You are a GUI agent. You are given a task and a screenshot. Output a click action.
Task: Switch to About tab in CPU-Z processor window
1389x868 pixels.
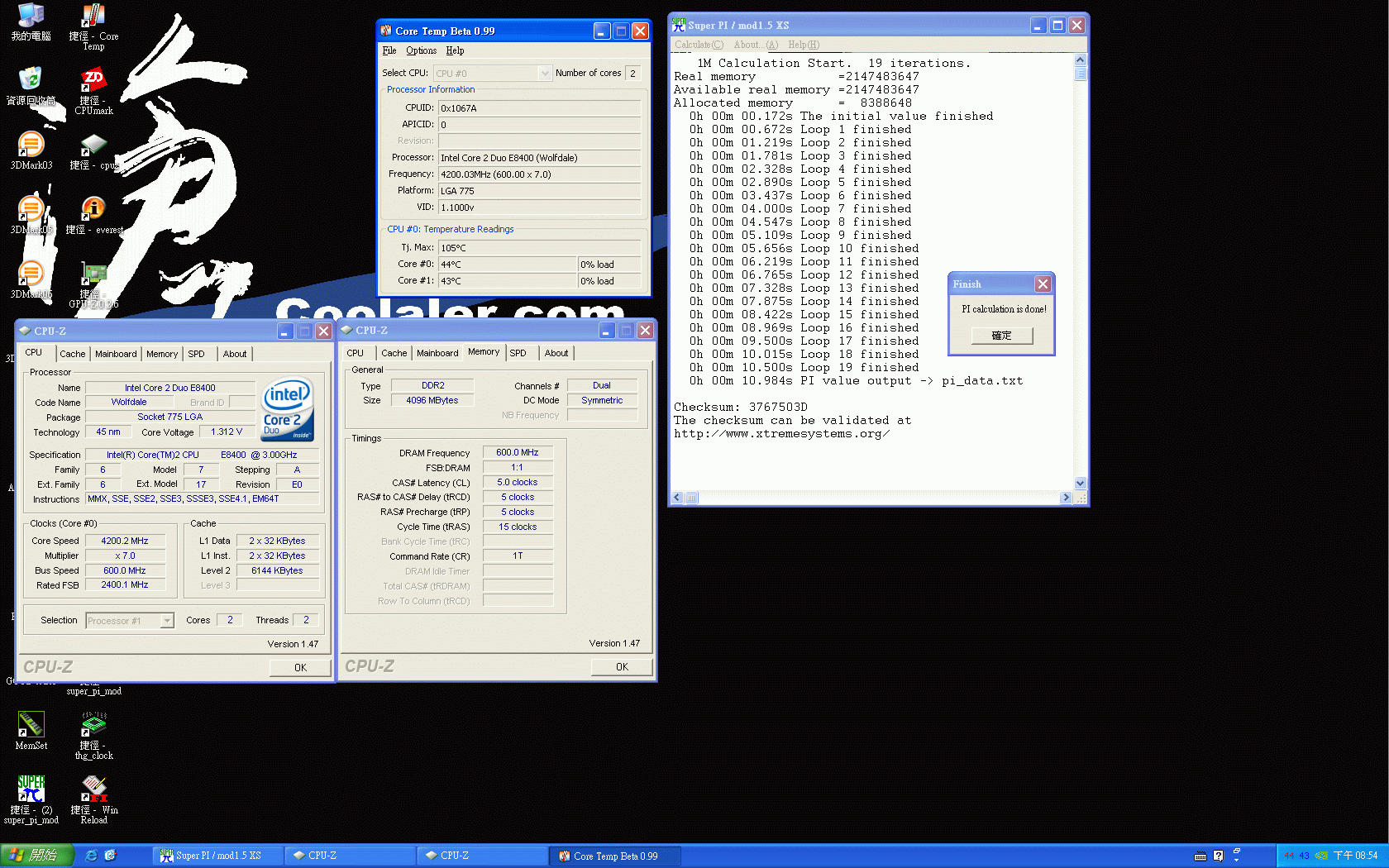point(235,354)
